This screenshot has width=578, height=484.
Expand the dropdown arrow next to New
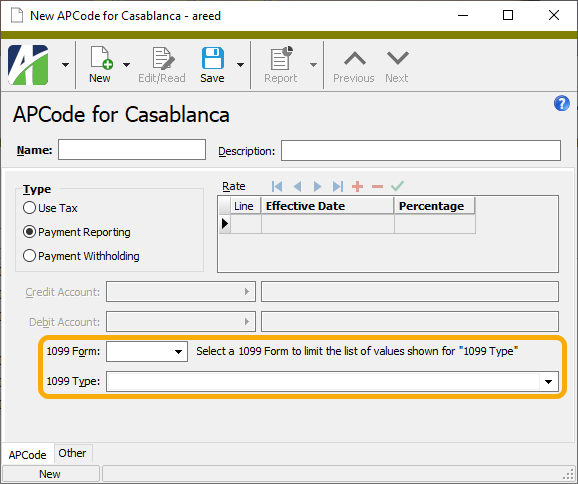coord(126,65)
